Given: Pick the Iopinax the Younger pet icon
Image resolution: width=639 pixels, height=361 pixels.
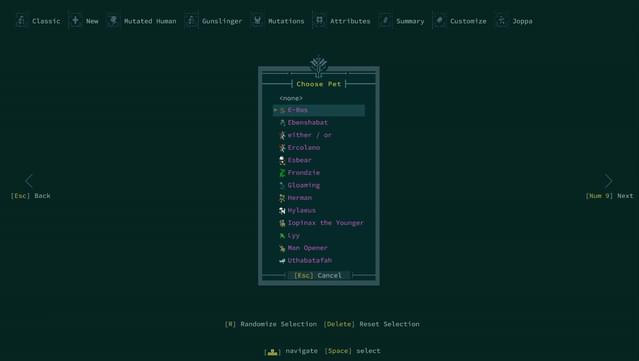Looking at the screenshot, I should coord(282,223).
